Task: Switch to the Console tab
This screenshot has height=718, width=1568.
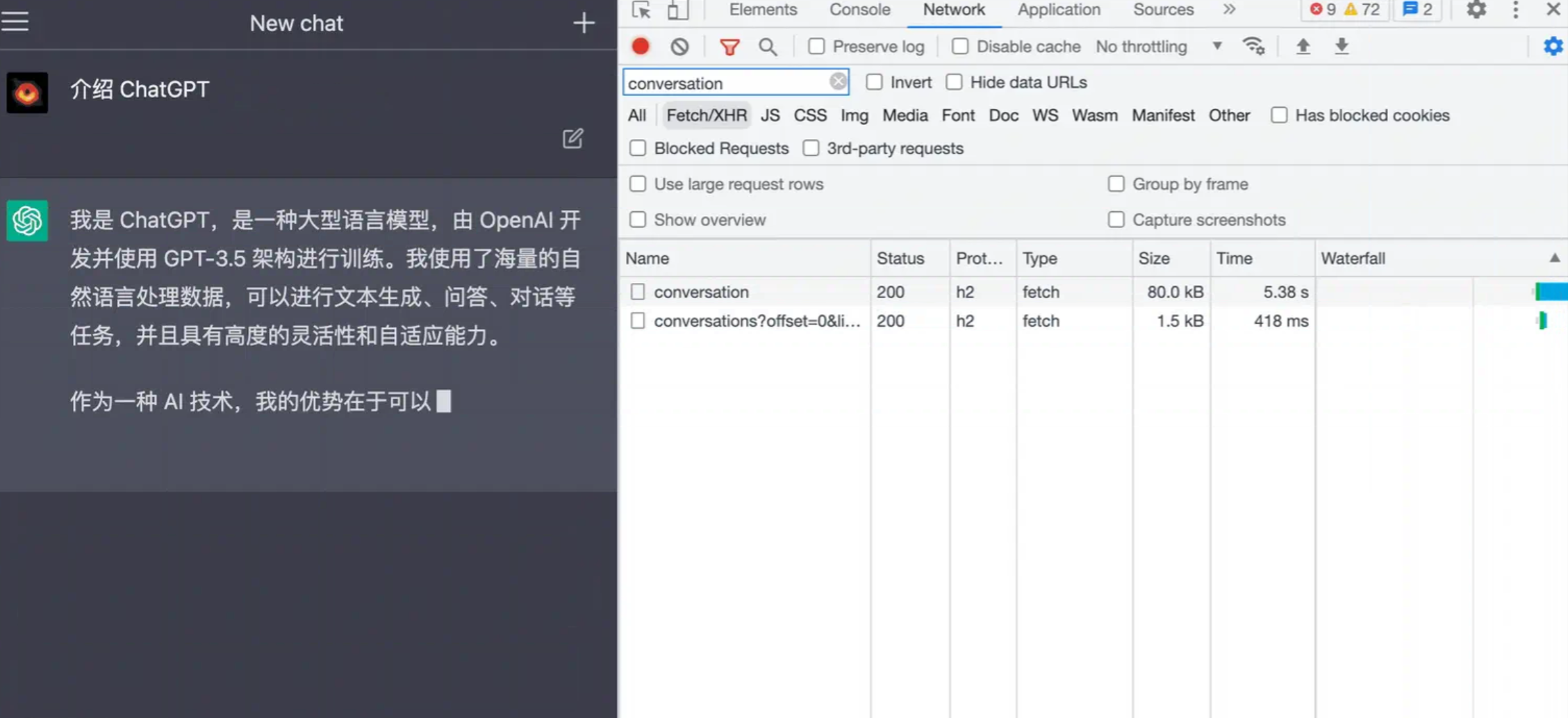Action: click(x=859, y=10)
